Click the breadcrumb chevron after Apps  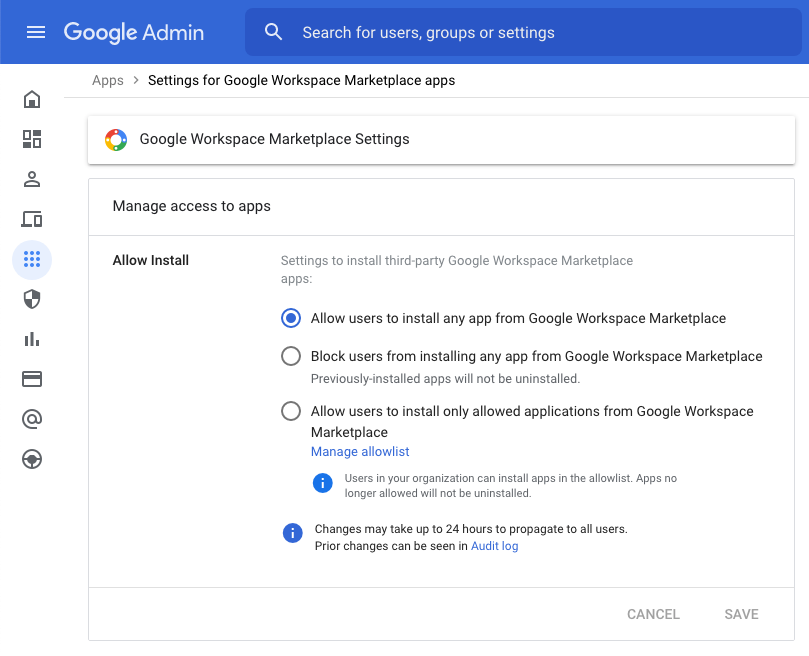[136, 81]
